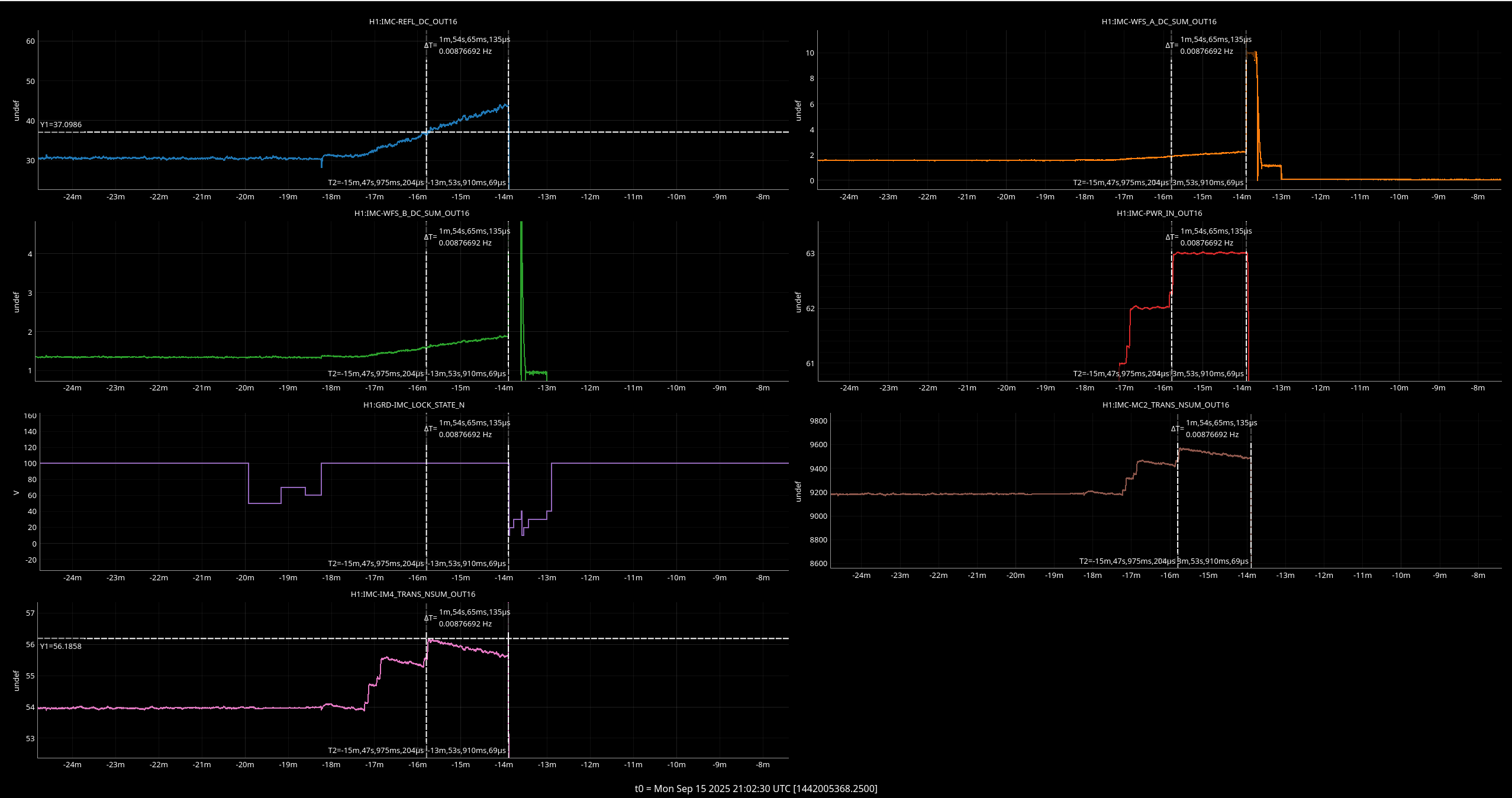1512x798 pixels.
Task: Click y-axis tick 60 in REFL_DC plot
Action: click(x=30, y=41)
